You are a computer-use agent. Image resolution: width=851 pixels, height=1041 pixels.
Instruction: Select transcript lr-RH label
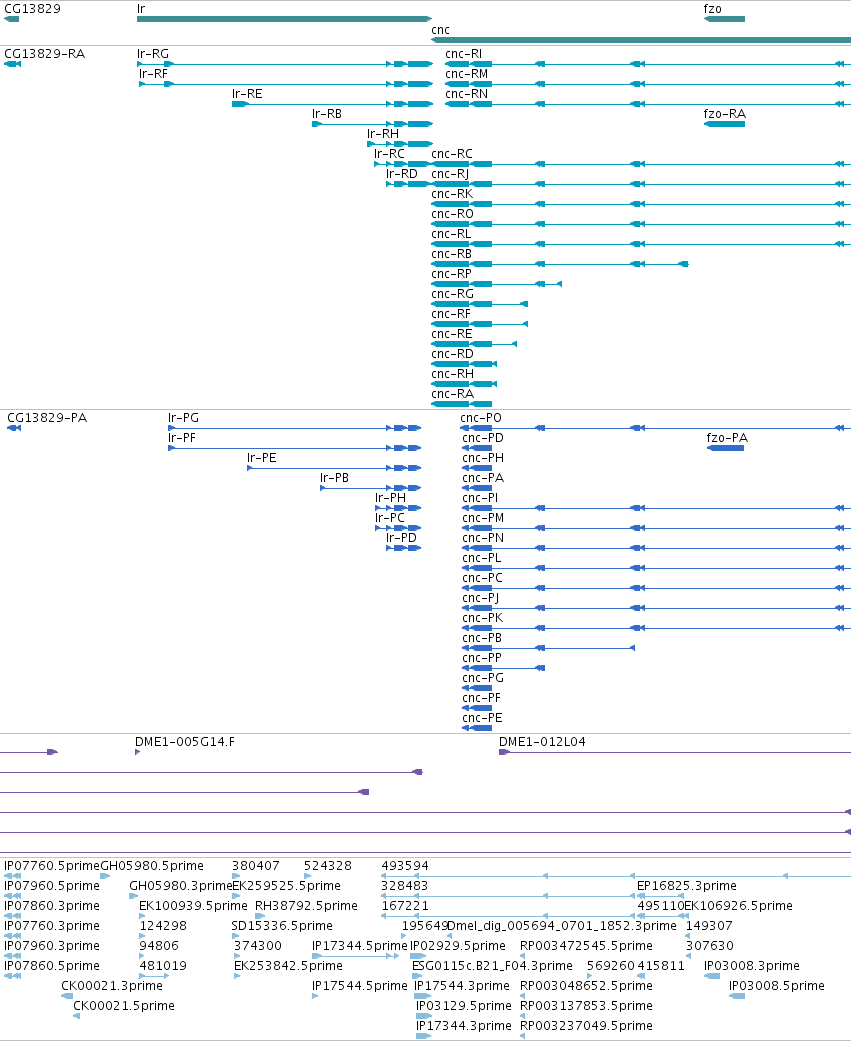[383, 133]
